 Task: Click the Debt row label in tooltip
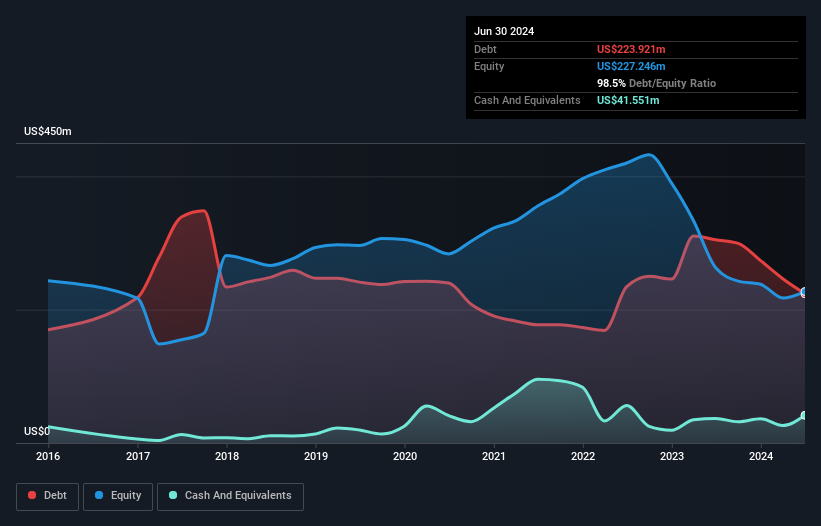[x=485, y=49]
